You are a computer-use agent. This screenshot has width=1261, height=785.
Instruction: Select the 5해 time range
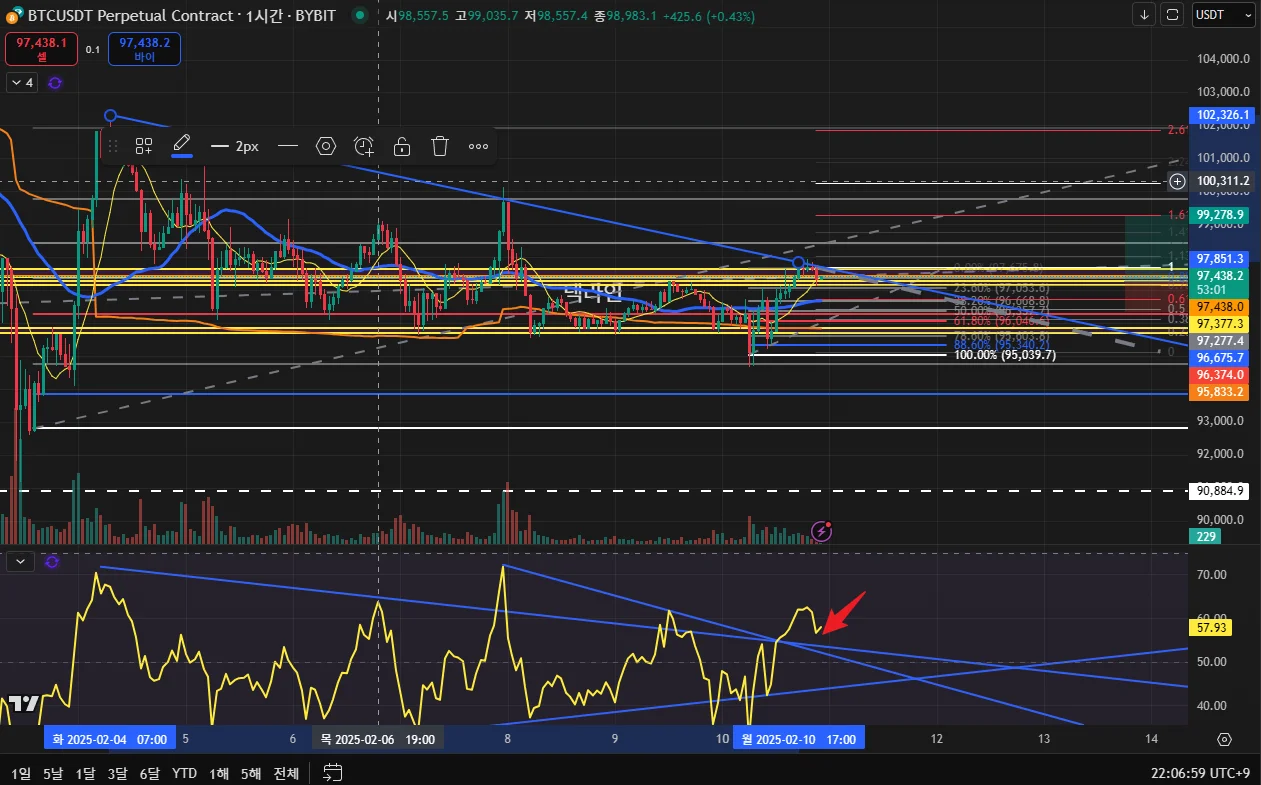tap(251, 773)
